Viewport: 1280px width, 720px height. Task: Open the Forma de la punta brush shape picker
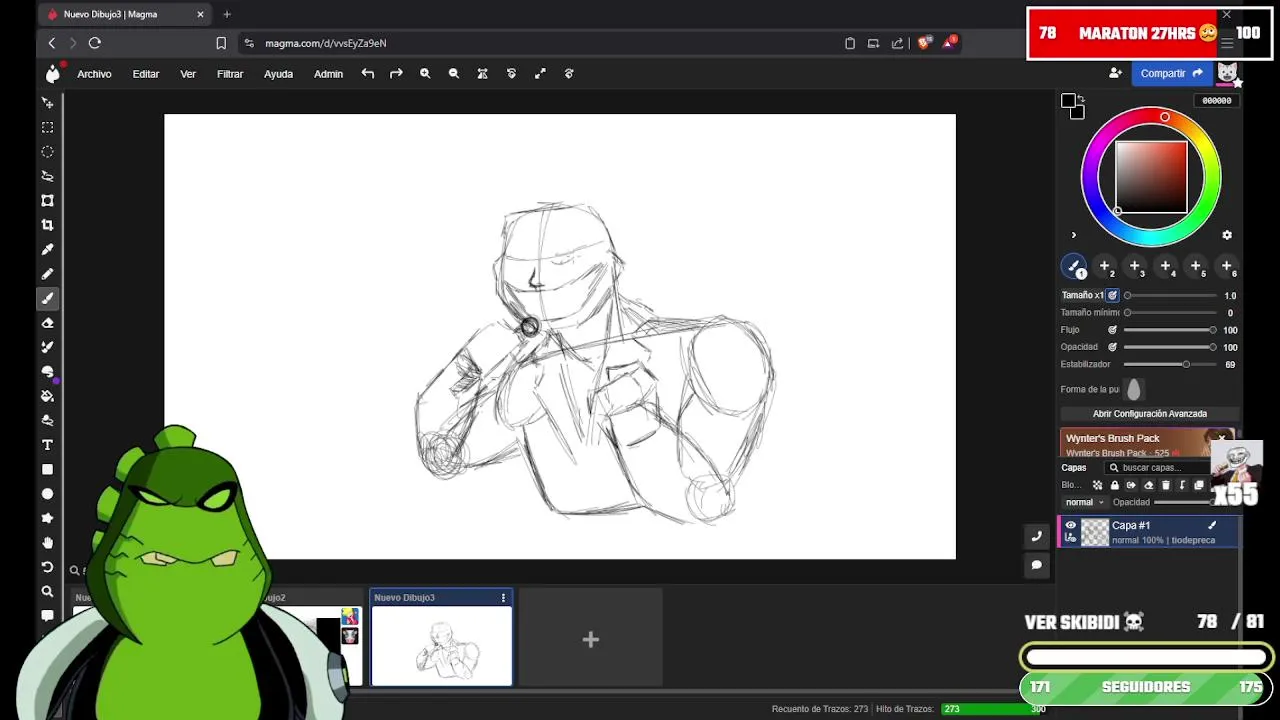coord(1134,389)
